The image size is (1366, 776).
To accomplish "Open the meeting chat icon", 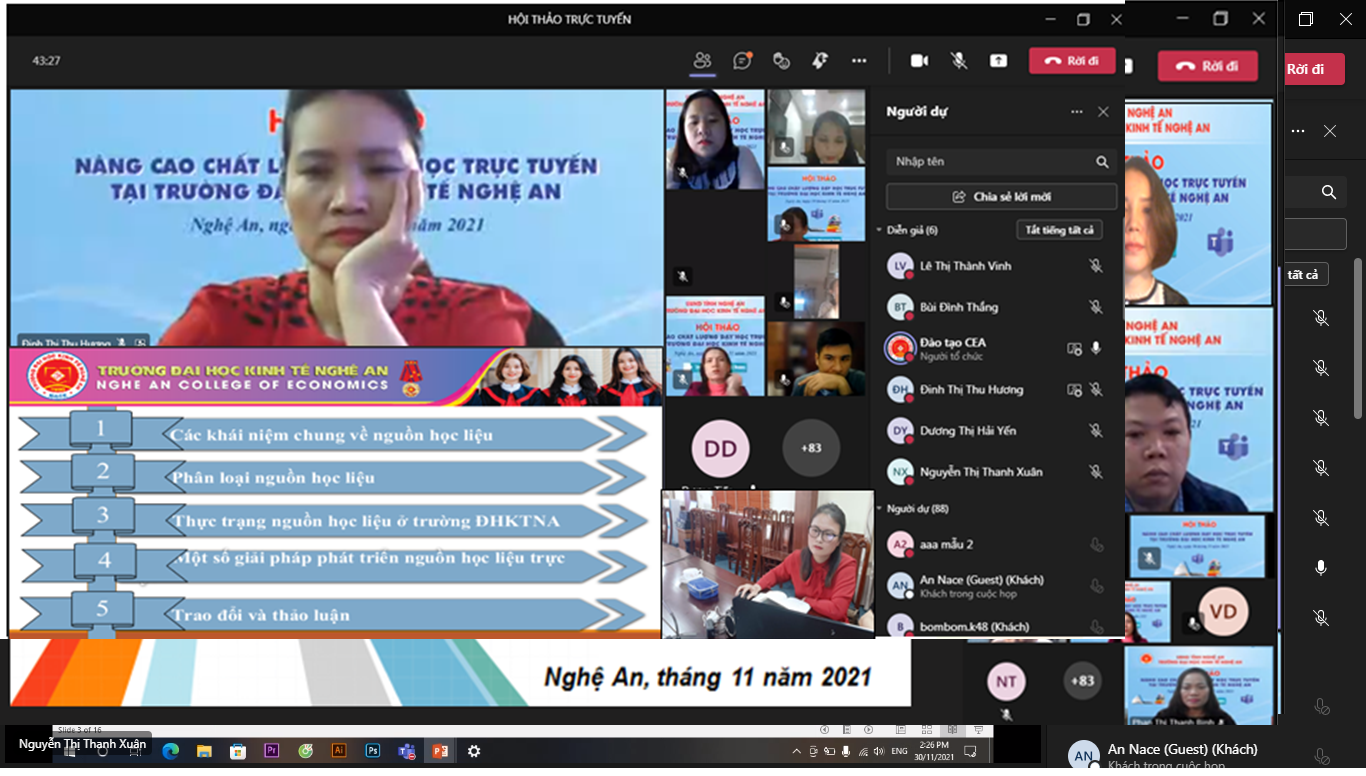I will [742, 61].
